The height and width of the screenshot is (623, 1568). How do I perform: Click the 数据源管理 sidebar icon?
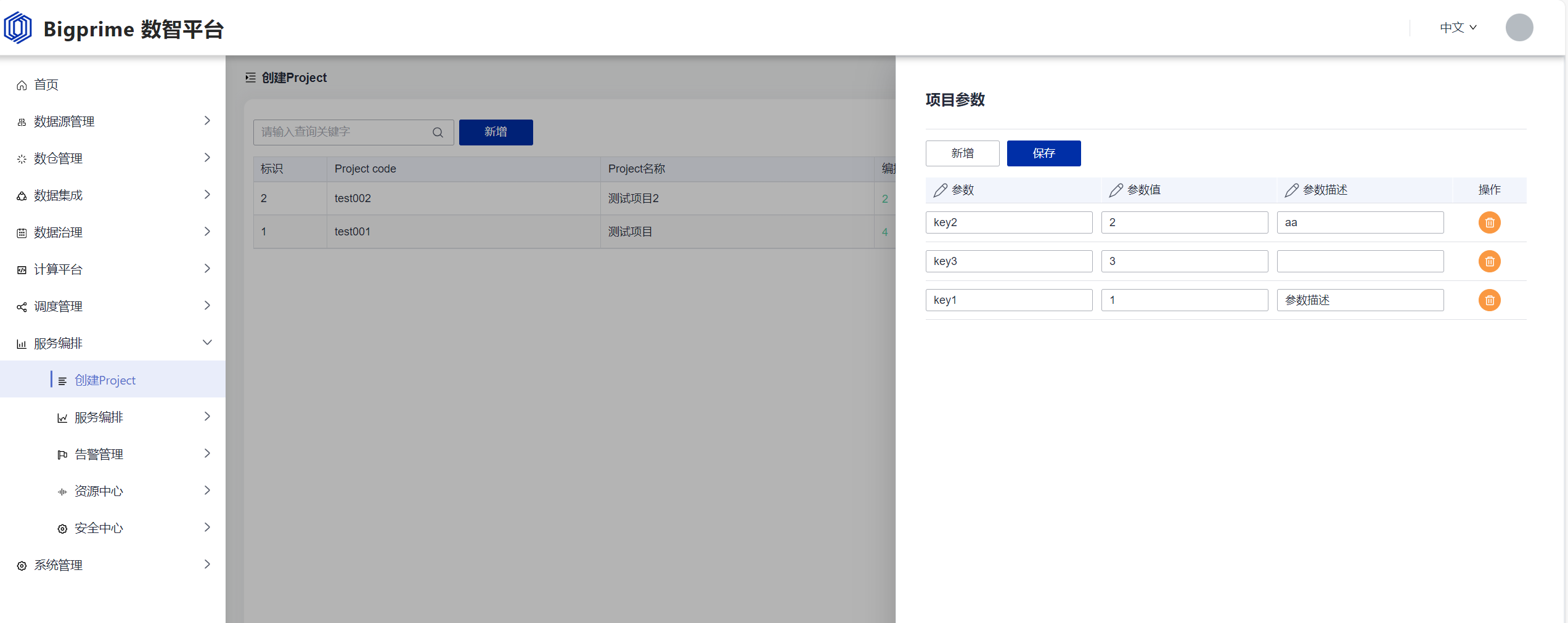(22, 122)
